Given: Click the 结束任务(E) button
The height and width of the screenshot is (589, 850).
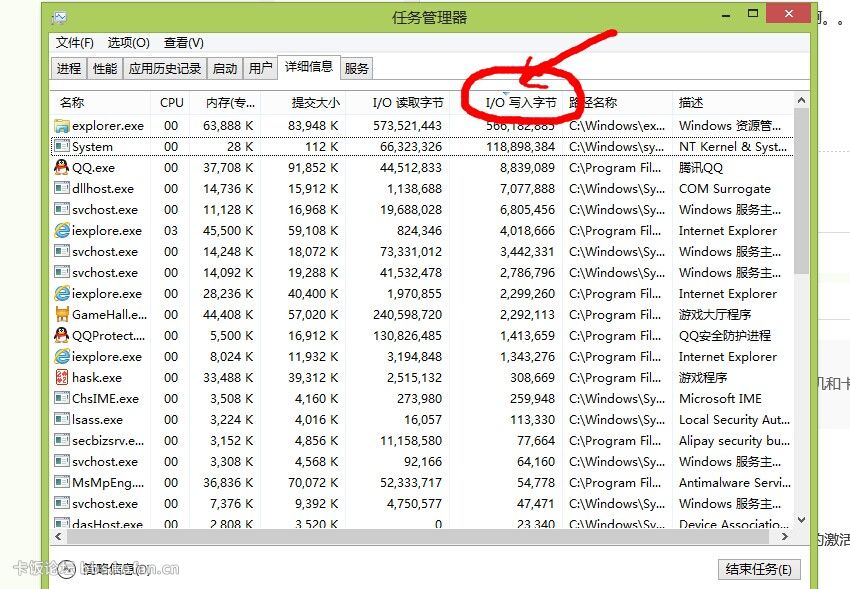Looking at the screenshot, I should pos(758,569).
